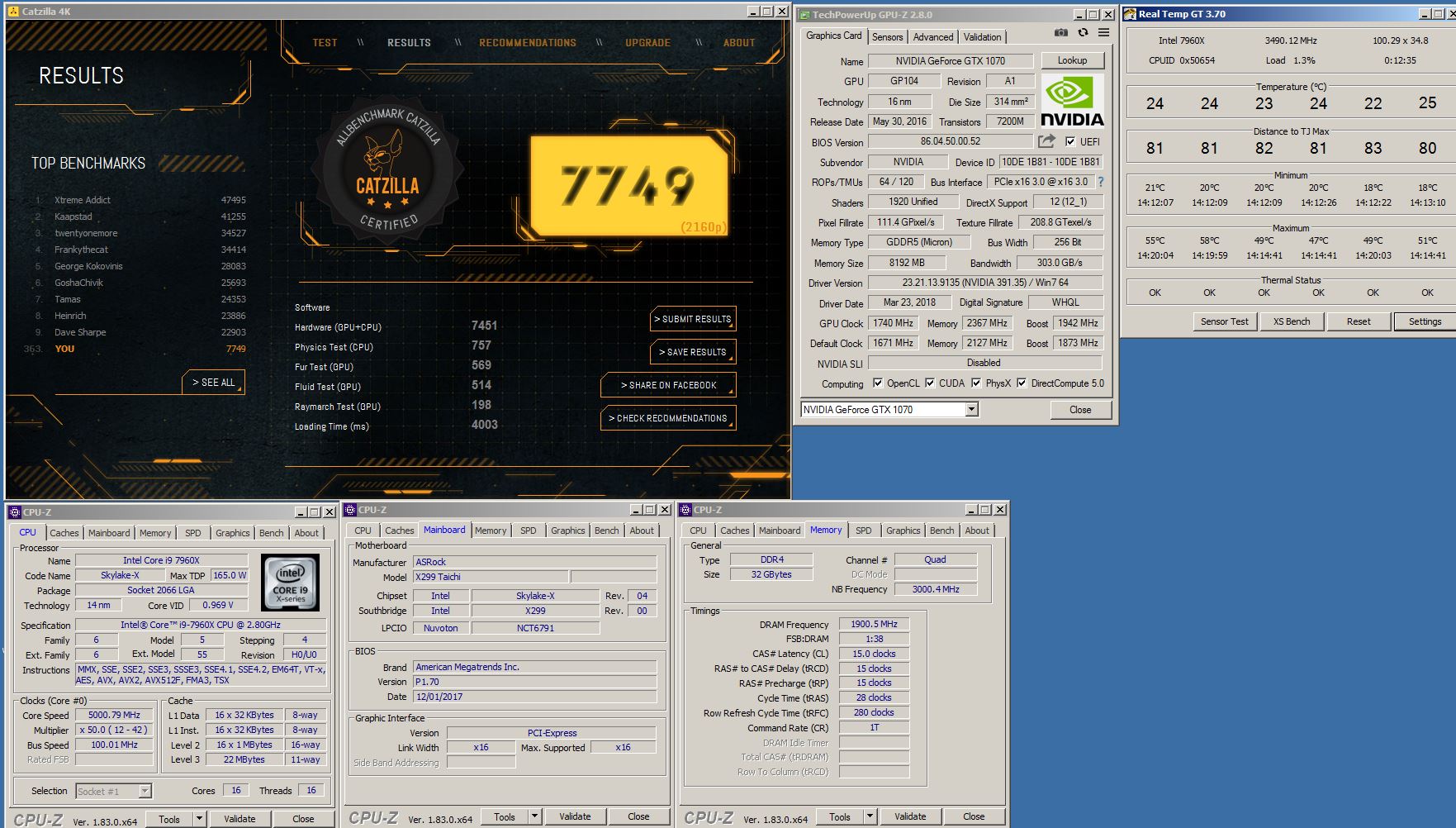Open the GPU-Z hamburger menu
The height and width of the screenshot is (828, 1456).
click(x=1104, y=33)
